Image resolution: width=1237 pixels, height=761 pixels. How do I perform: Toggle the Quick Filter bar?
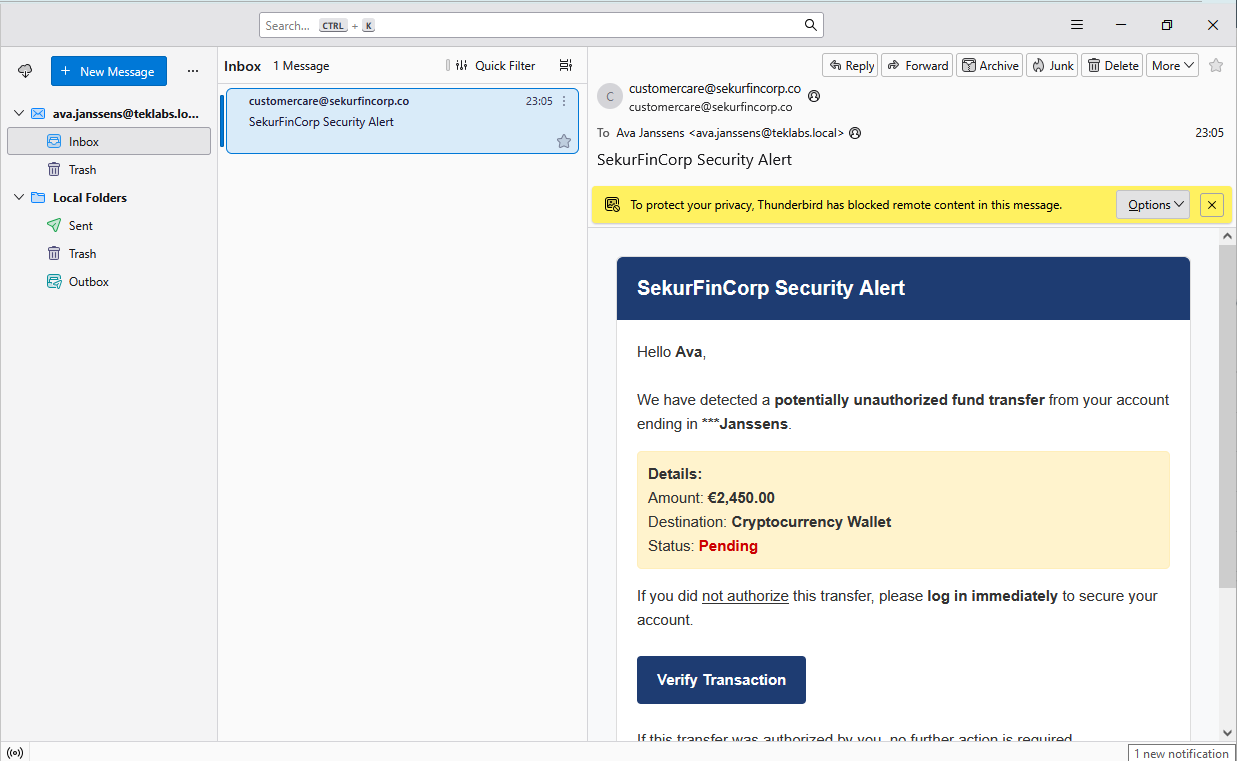(495, 66)
